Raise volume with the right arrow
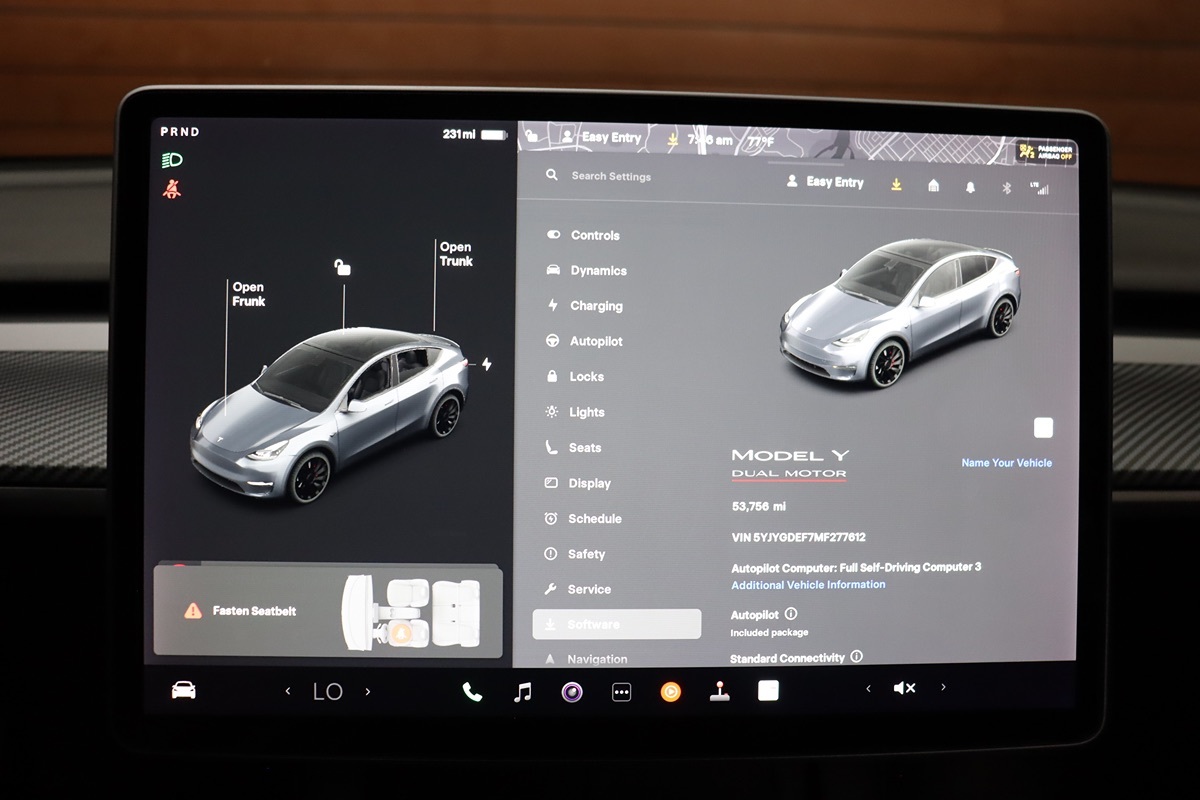This screenshot has height=800, width=1200. 942,687
